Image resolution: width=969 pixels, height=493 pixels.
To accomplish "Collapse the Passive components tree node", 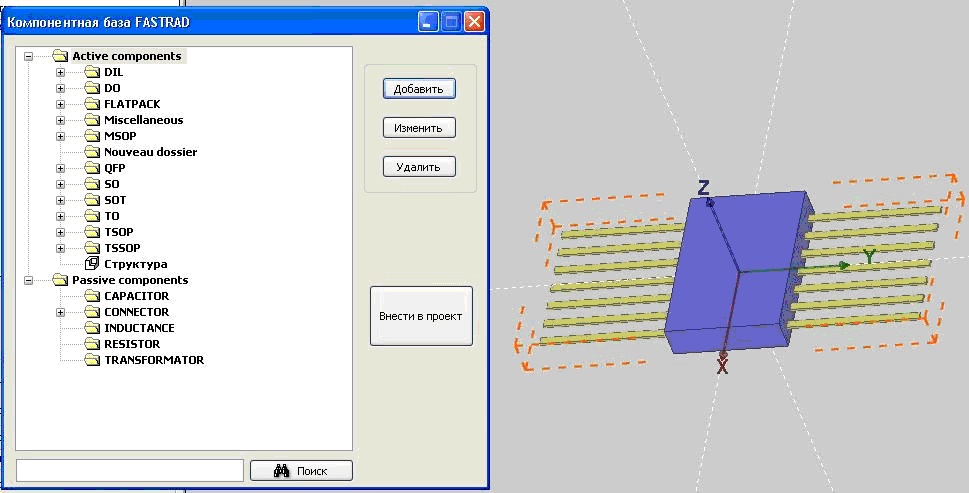I will (28, 280).
